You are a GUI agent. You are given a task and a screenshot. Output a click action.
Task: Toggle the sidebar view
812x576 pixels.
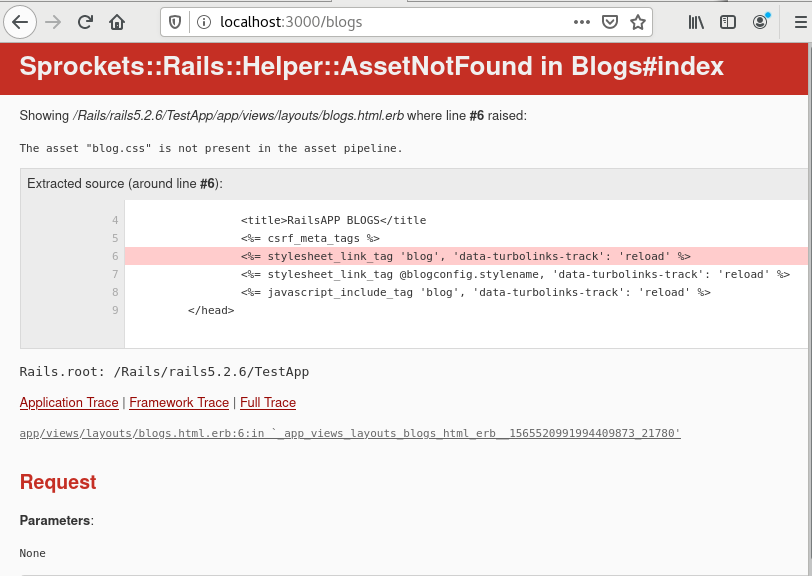(728, 22)
